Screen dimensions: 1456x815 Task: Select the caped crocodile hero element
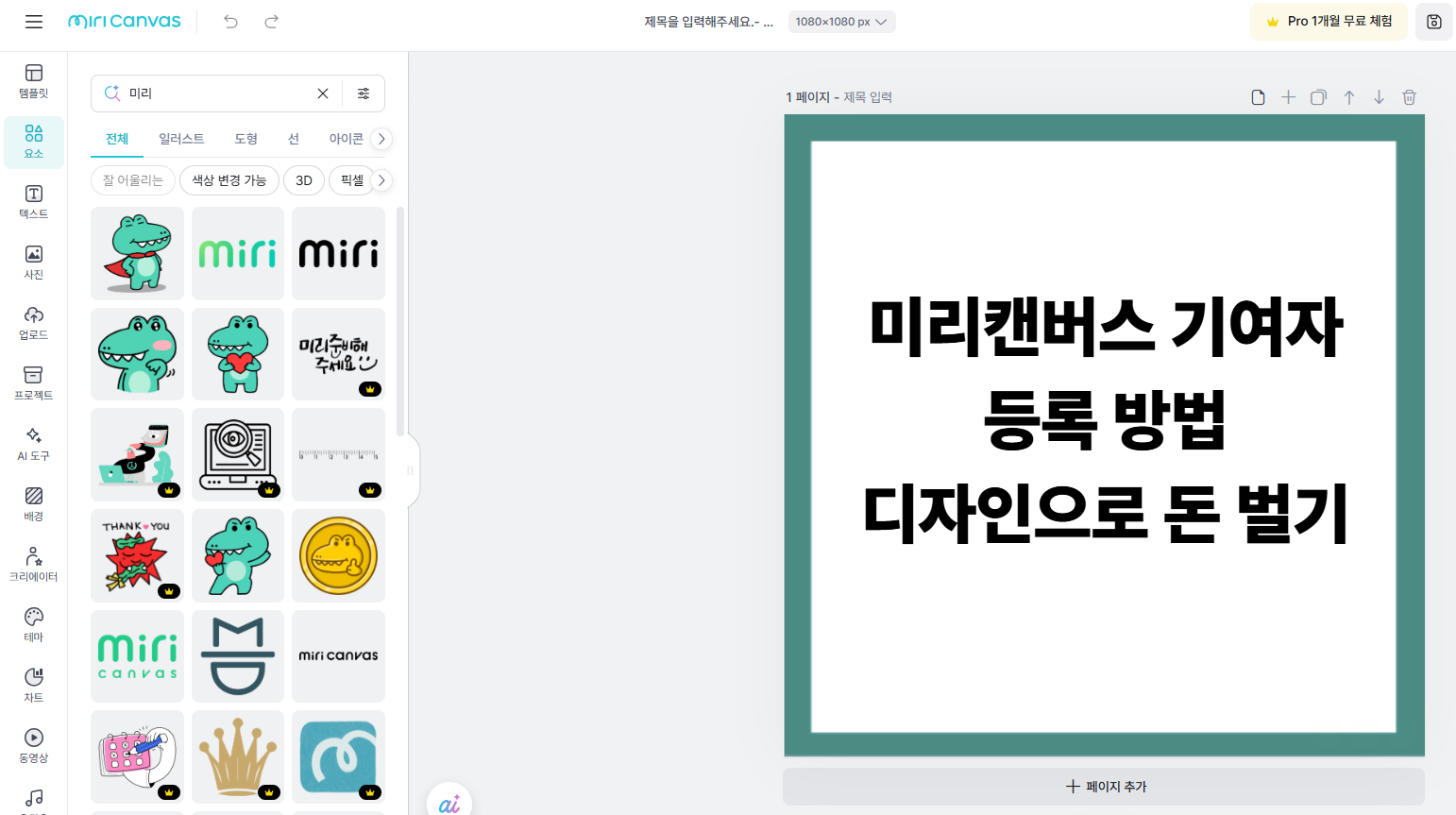pos(138,254)
